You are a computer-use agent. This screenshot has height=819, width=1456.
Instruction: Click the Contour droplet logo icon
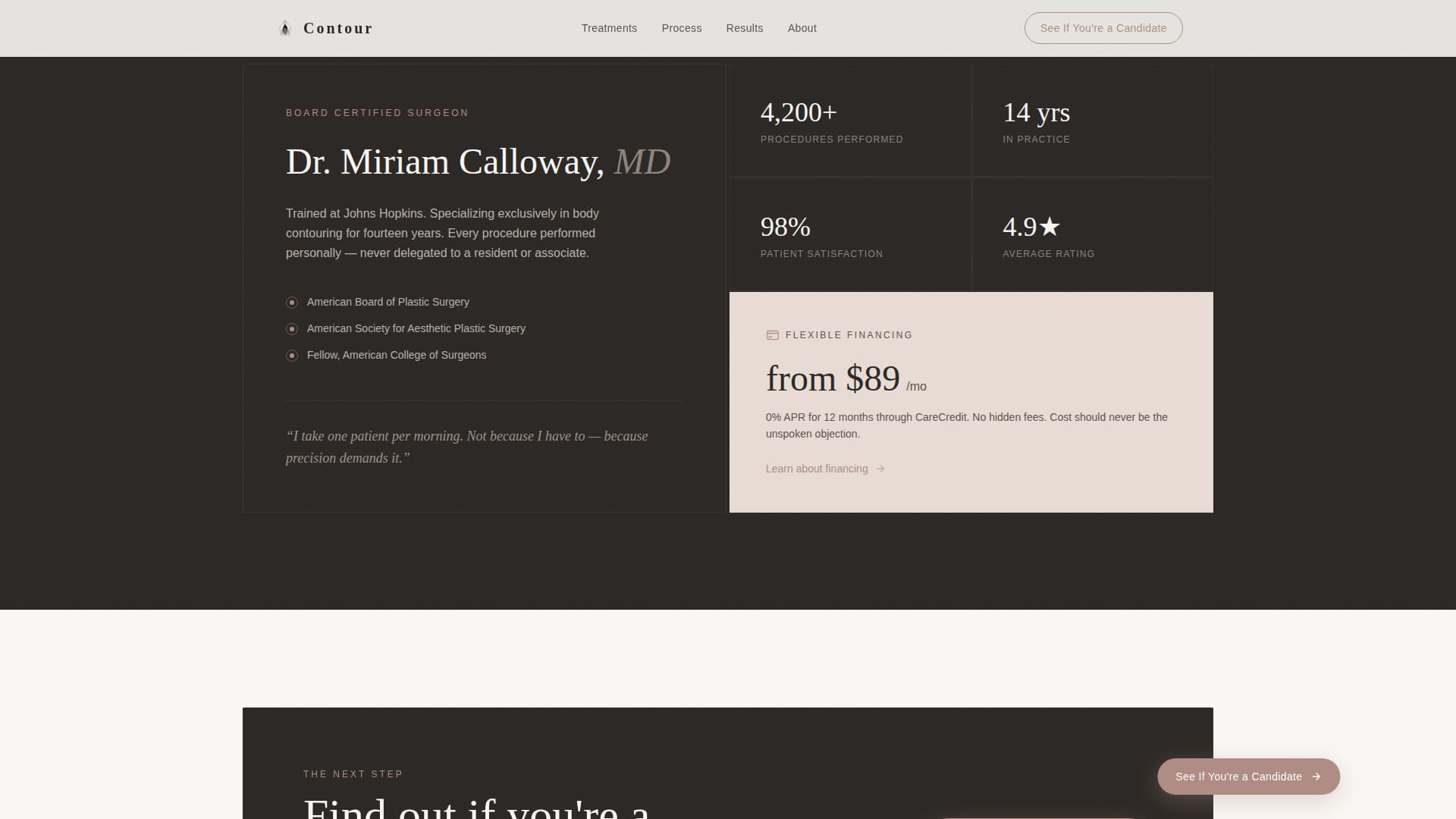(x=285, y=27)
